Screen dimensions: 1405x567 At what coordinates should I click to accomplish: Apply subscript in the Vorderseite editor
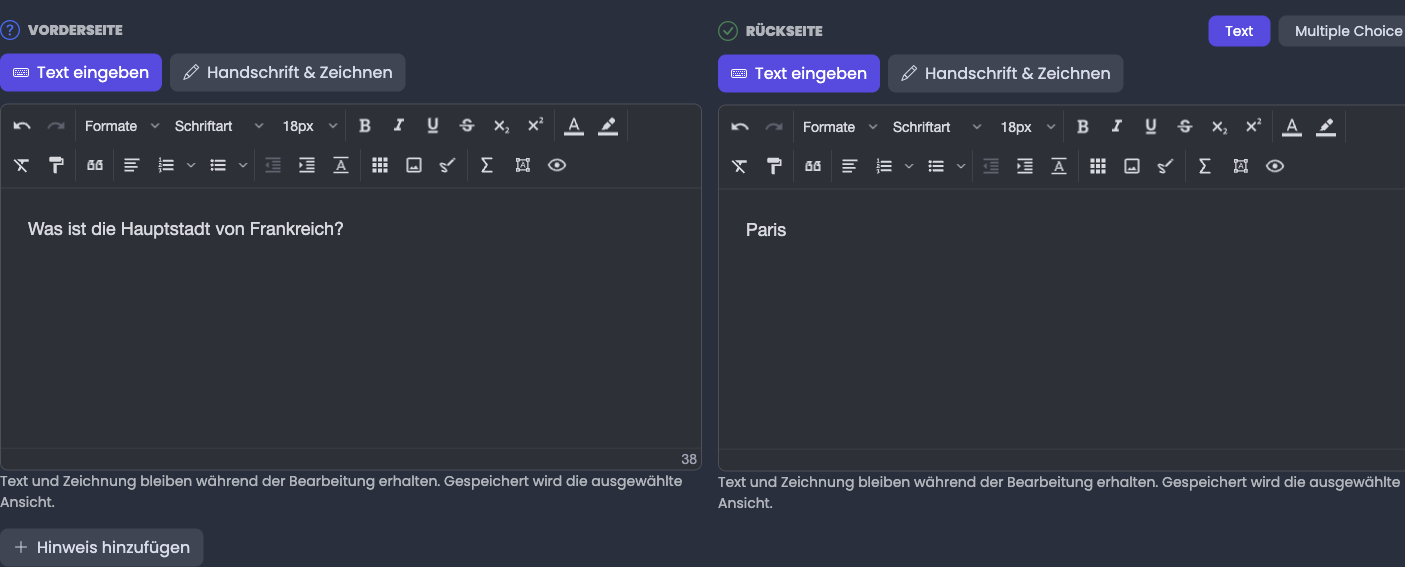[501, 126]
